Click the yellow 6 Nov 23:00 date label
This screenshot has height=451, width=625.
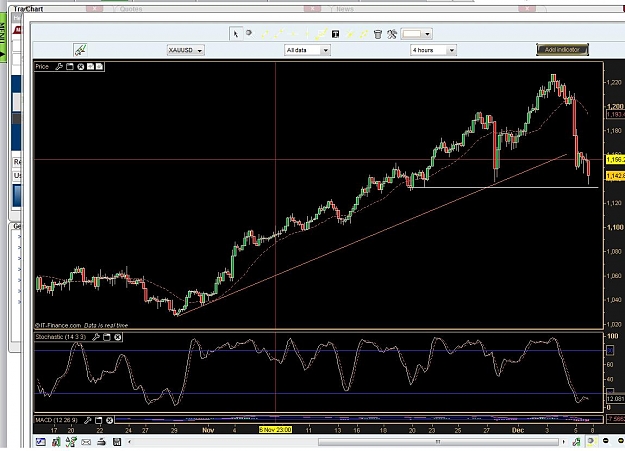[275, 430]
